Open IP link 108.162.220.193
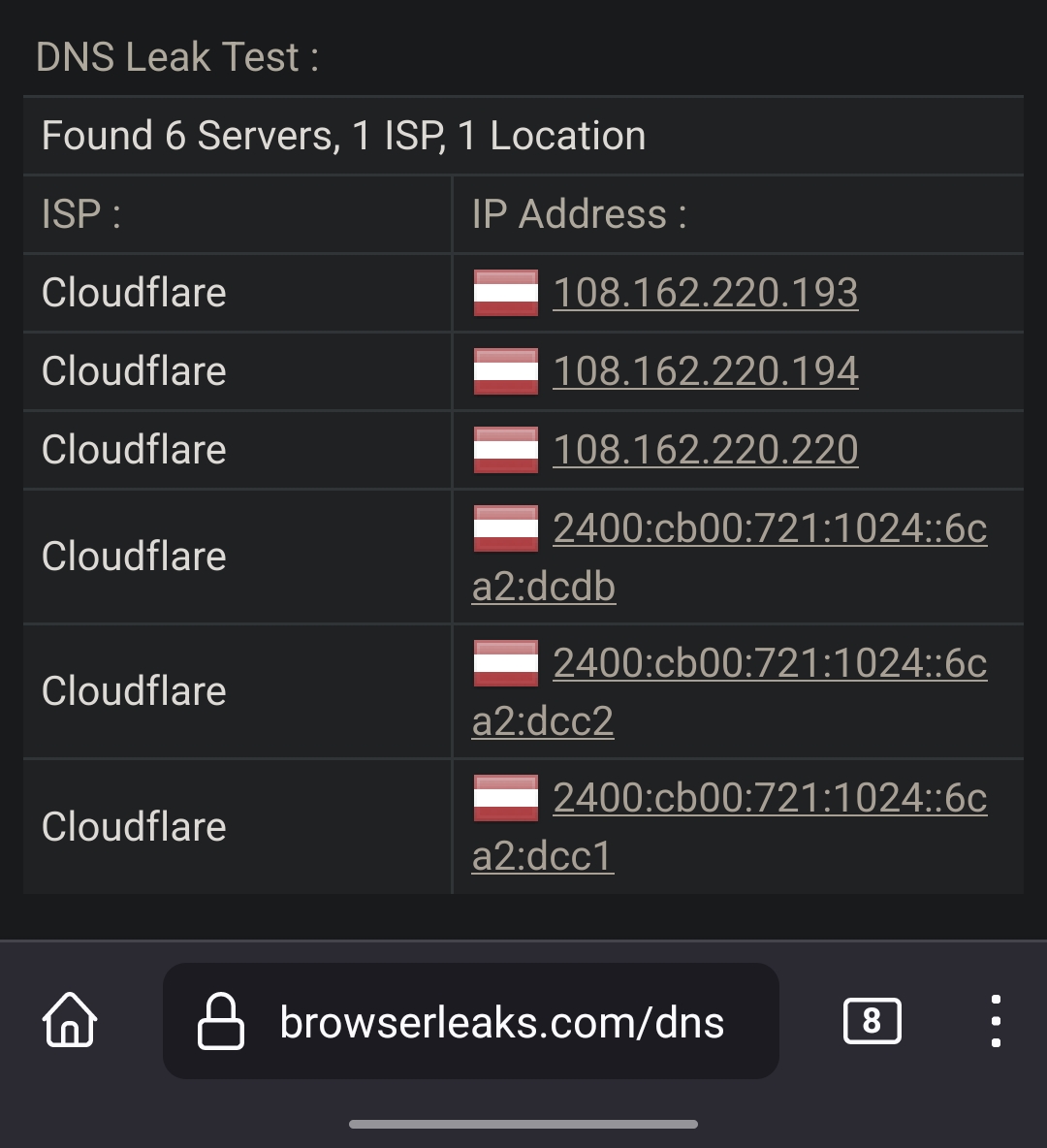The width and height of the screenshot is (1047, 1148). (705, 293)
